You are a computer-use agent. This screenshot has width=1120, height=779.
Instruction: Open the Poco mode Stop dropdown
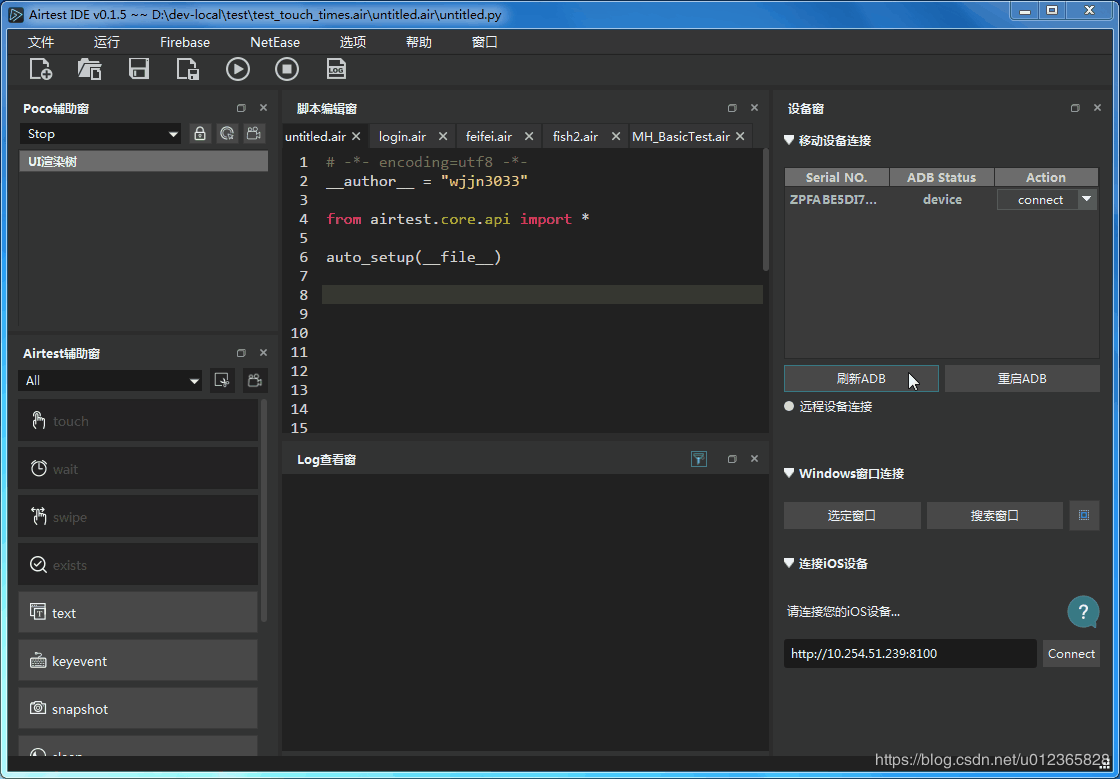[100, 134]
